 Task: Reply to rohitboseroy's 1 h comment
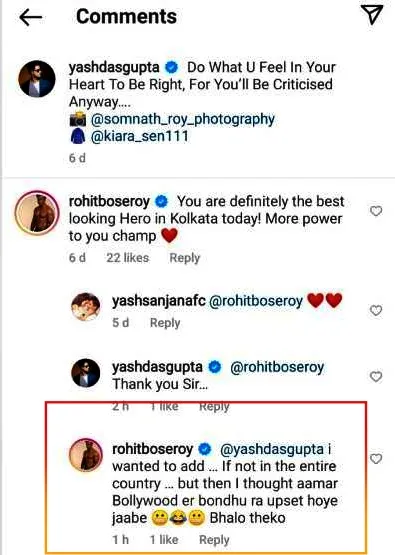pos(214,539)
